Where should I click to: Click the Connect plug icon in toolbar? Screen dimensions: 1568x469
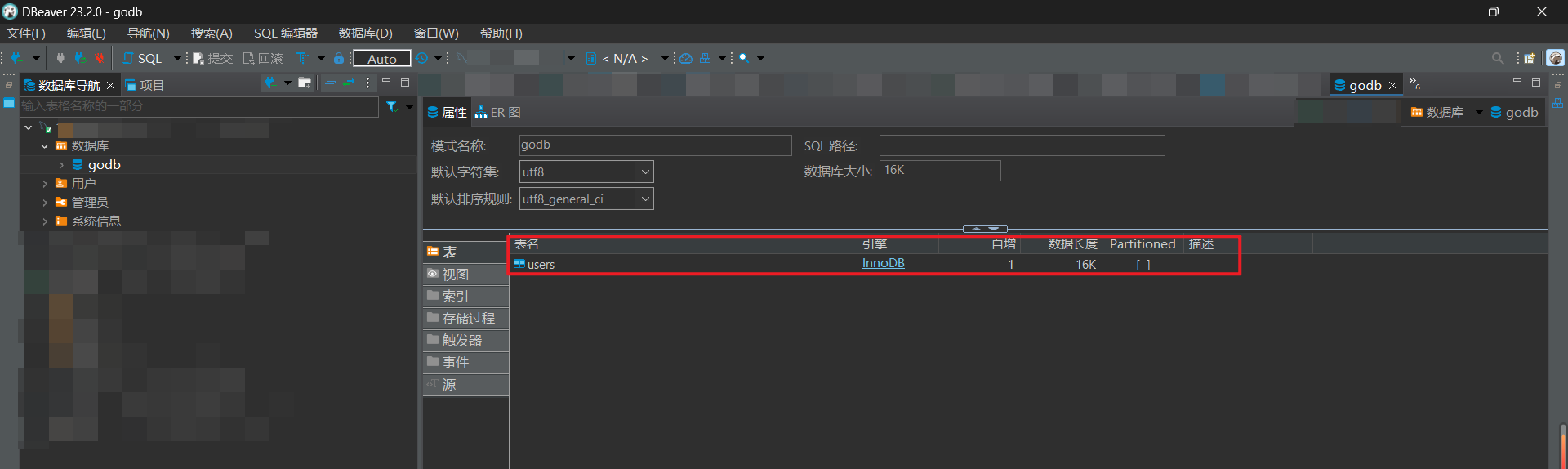[x=60, y=58]
